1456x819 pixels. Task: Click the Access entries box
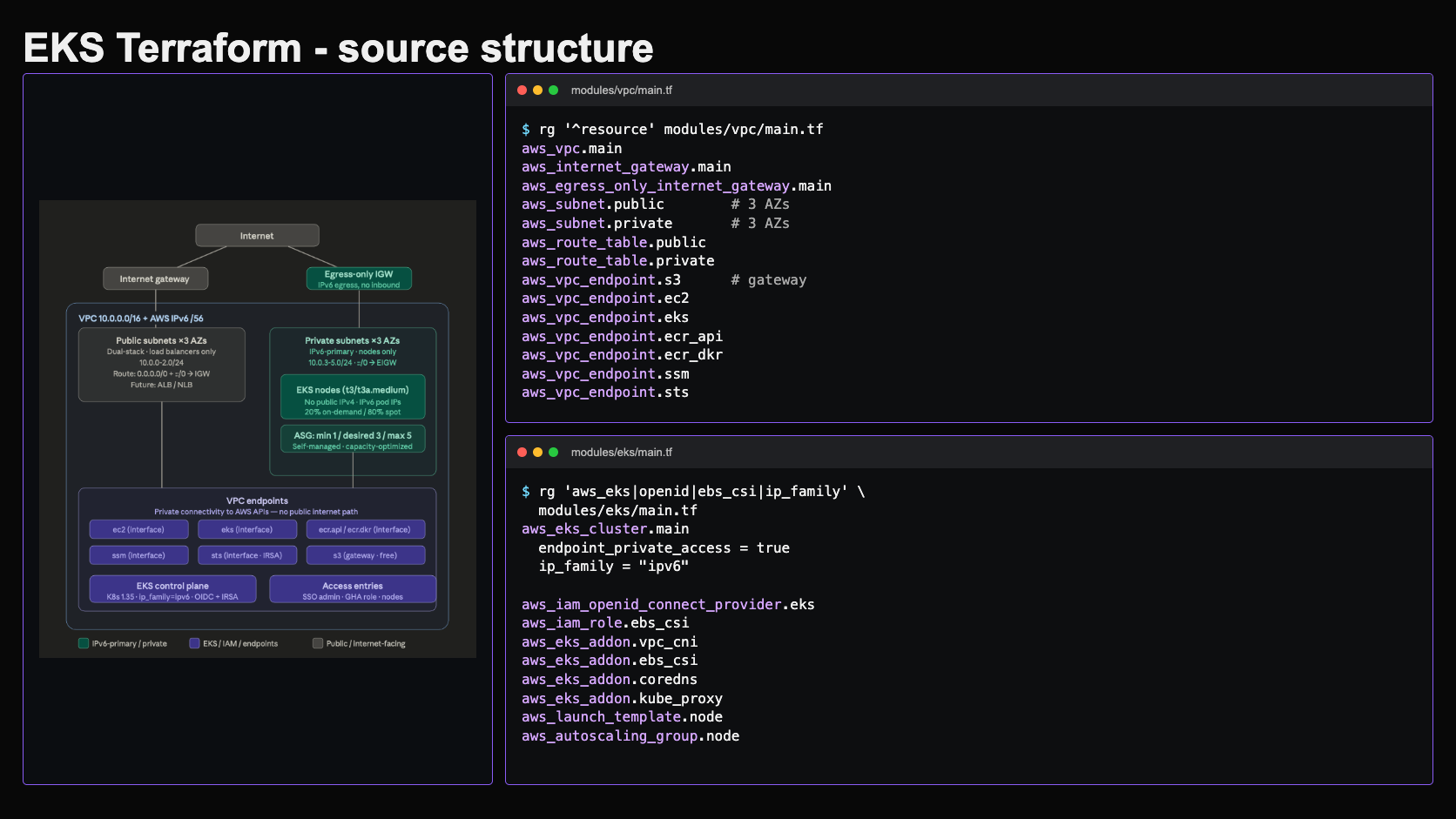tap(353, 590)
